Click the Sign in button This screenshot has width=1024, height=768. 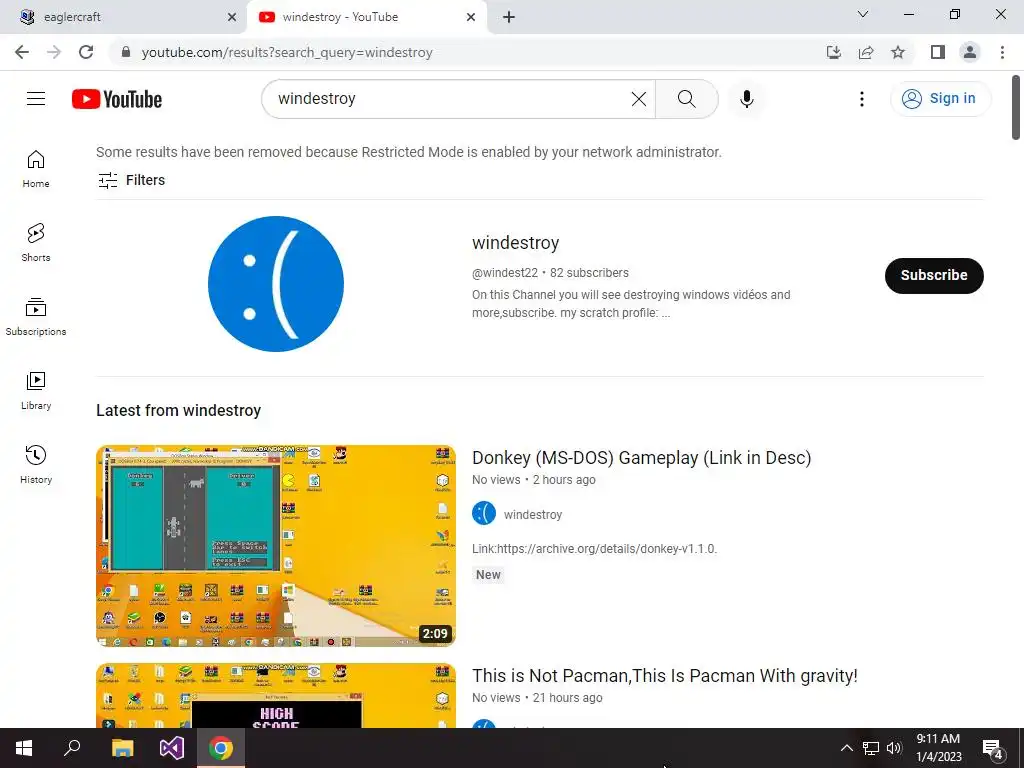pos(940,99)
